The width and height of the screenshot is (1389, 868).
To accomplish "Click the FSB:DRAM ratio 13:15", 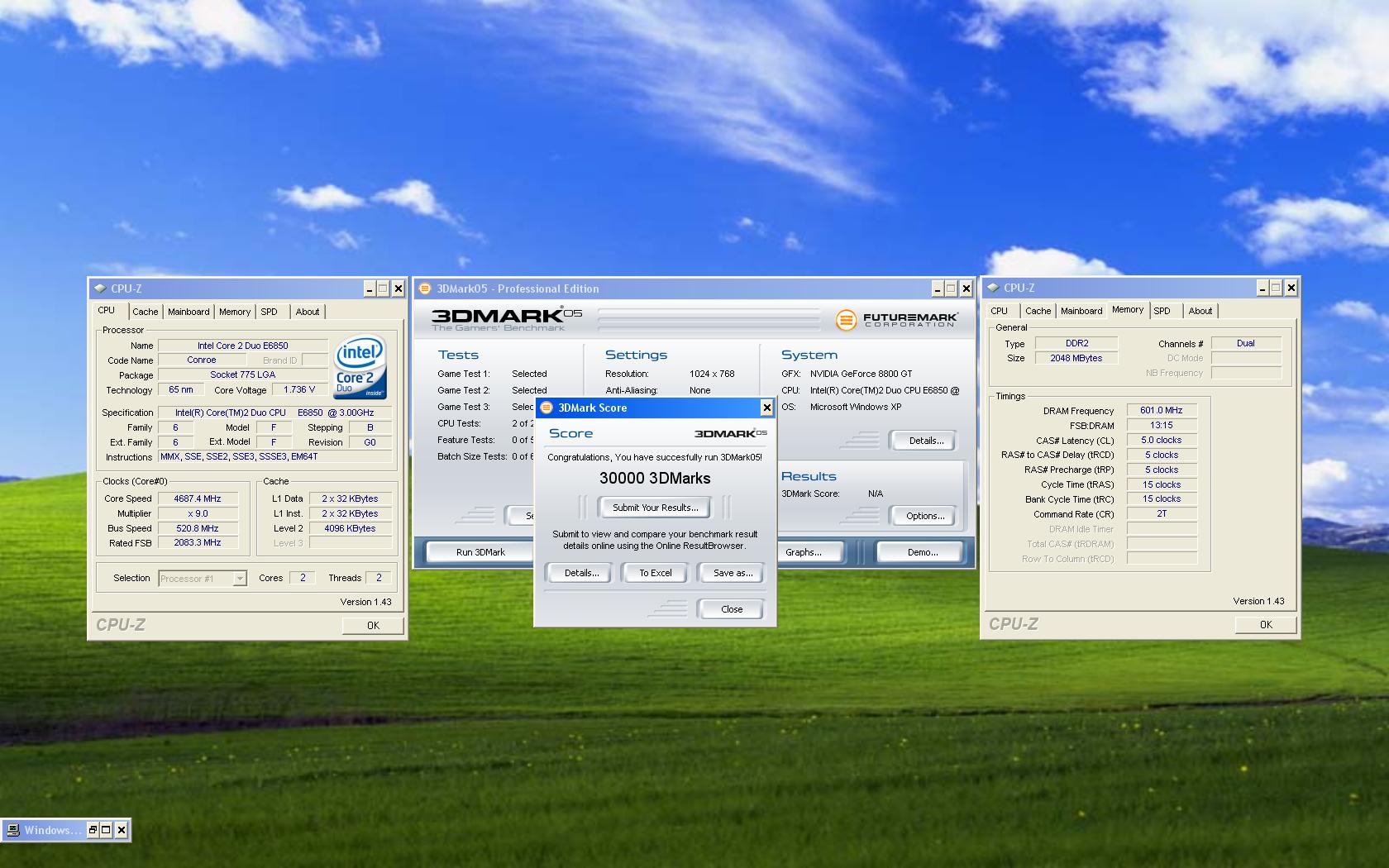I will pyautogui.click(x=1161, y=425).
